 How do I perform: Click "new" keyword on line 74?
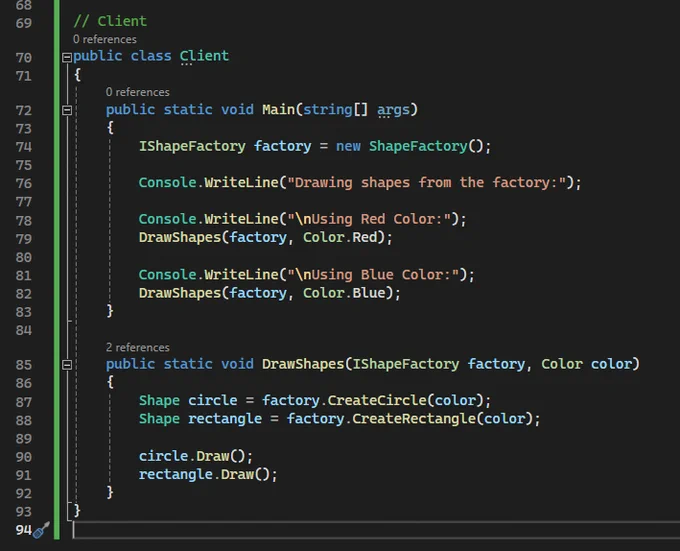(x=348, y=146)
